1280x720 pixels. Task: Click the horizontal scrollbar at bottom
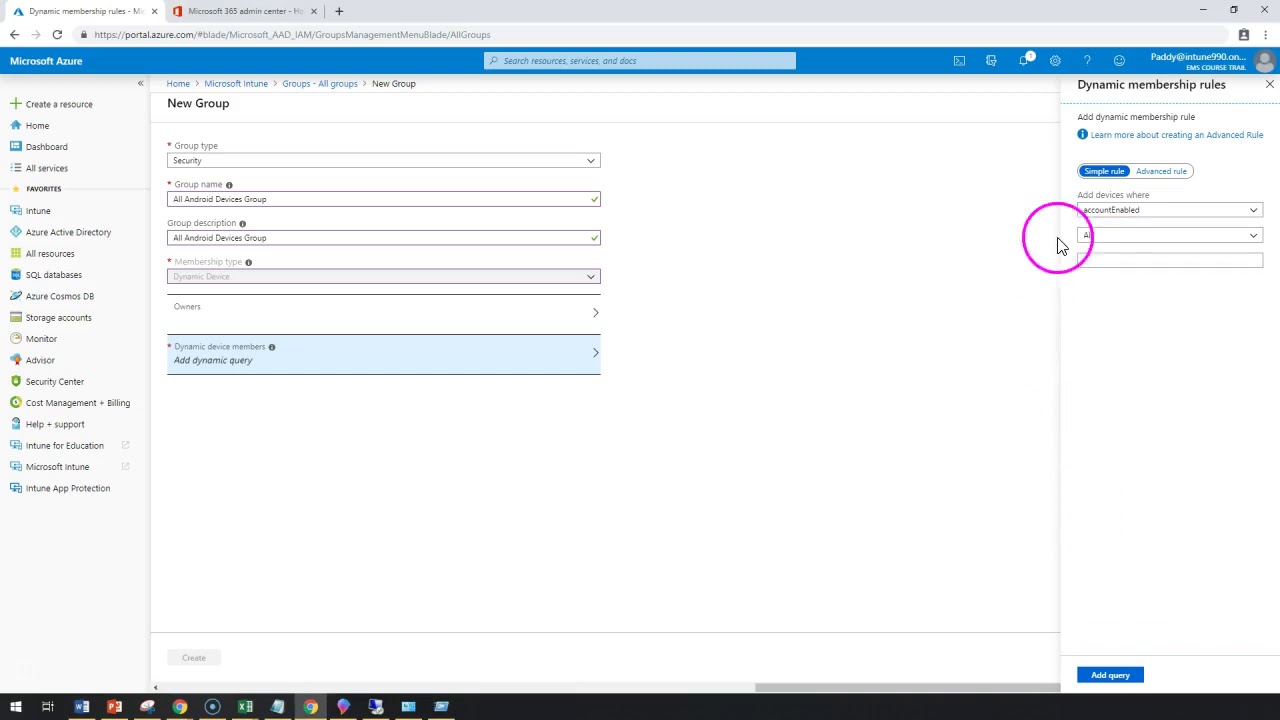907,687
